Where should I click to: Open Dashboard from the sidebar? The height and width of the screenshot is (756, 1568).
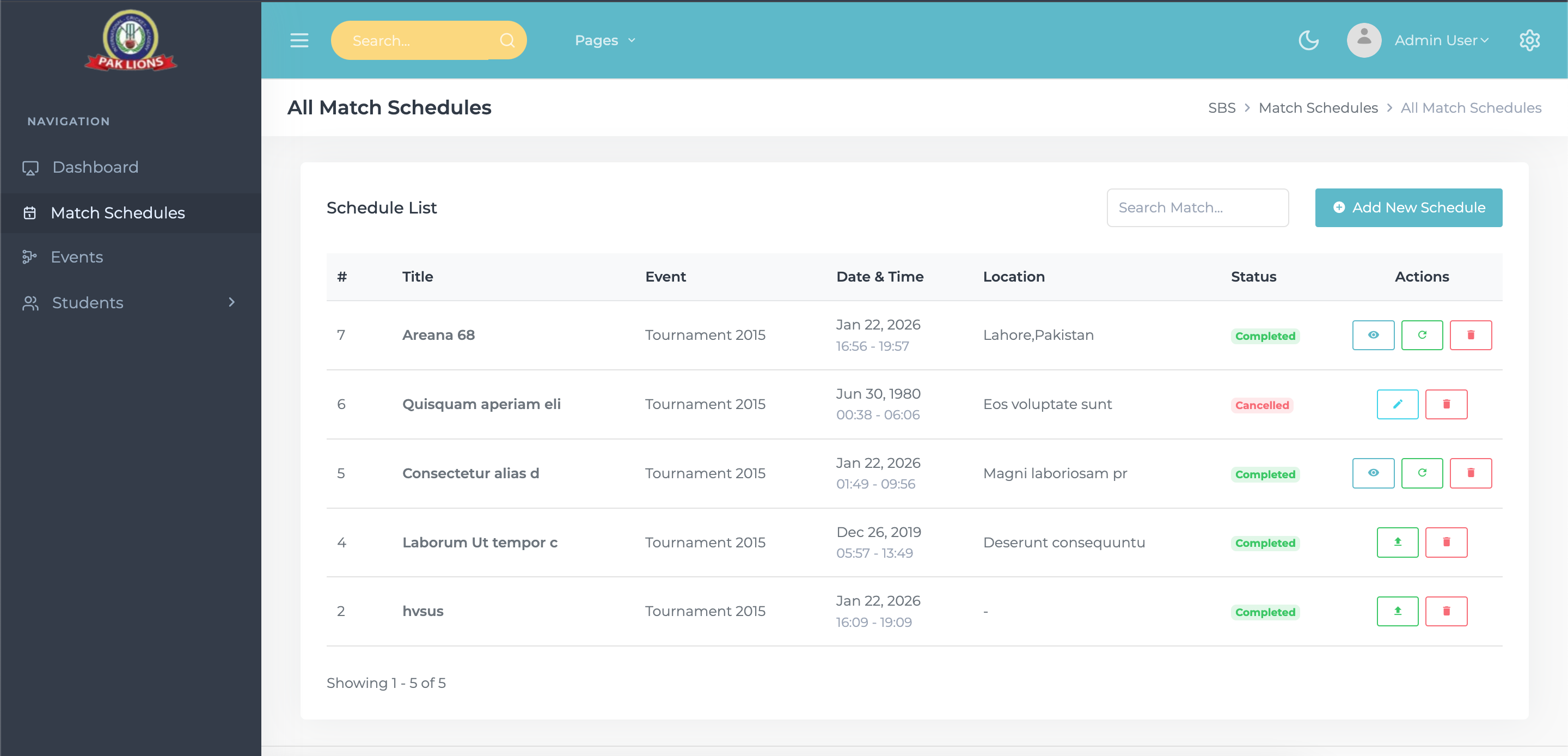click(95, 167)
